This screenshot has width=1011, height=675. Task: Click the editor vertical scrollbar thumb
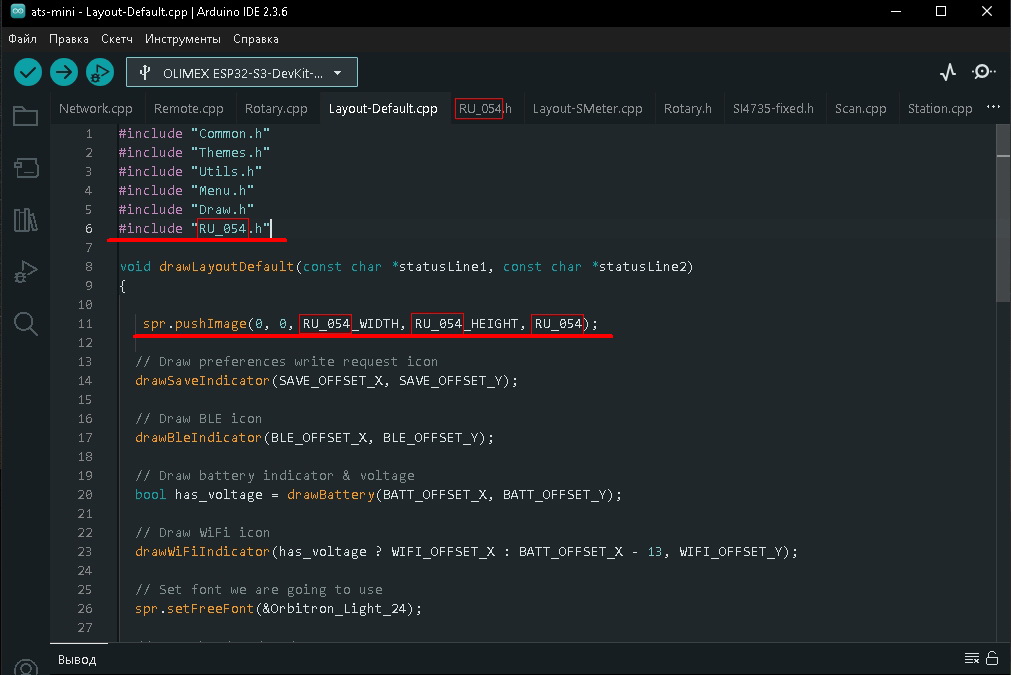1003,213
